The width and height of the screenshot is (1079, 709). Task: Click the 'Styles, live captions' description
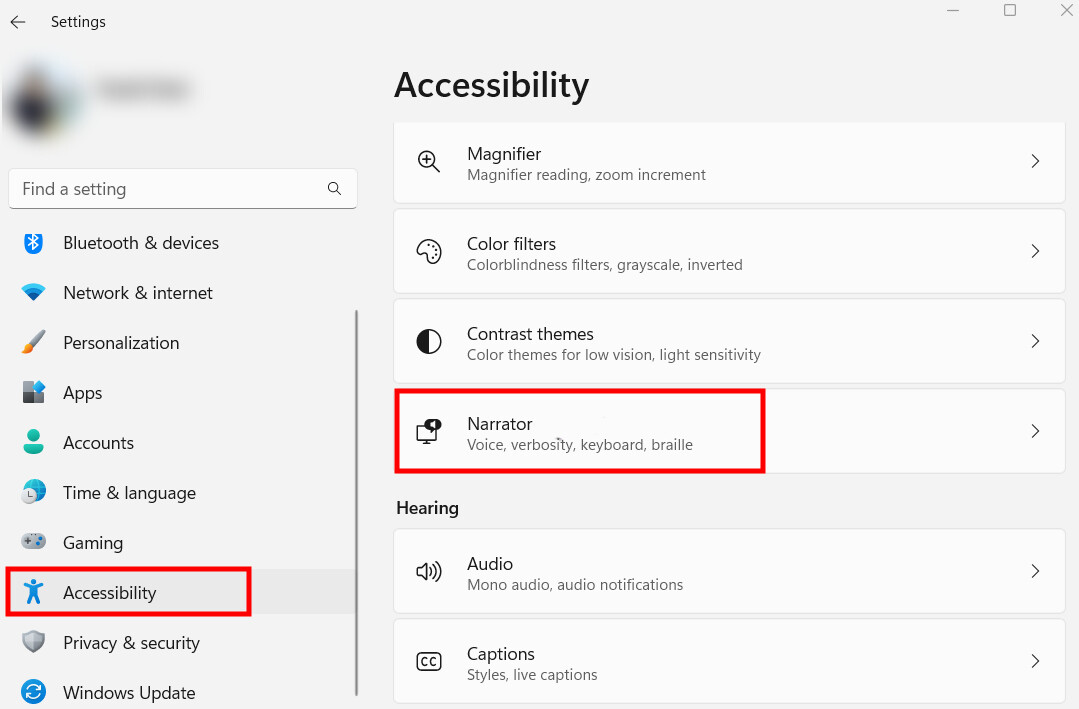pyautogui.click(x=532, y=675)
